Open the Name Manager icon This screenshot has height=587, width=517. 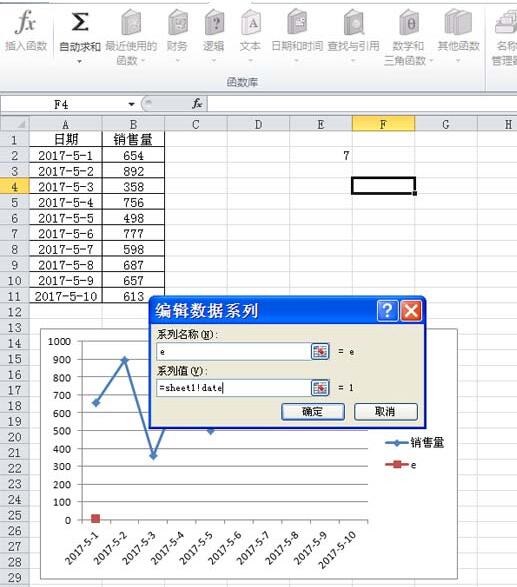[x=506, y=22]
